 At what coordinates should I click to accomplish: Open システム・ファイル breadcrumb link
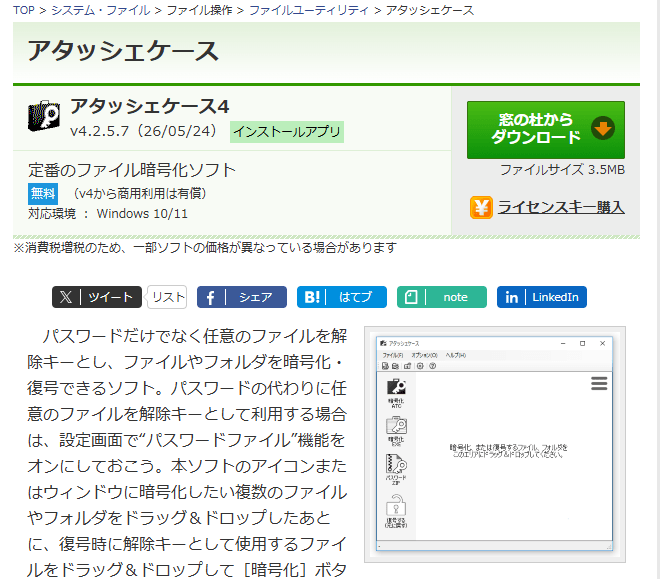100,10
